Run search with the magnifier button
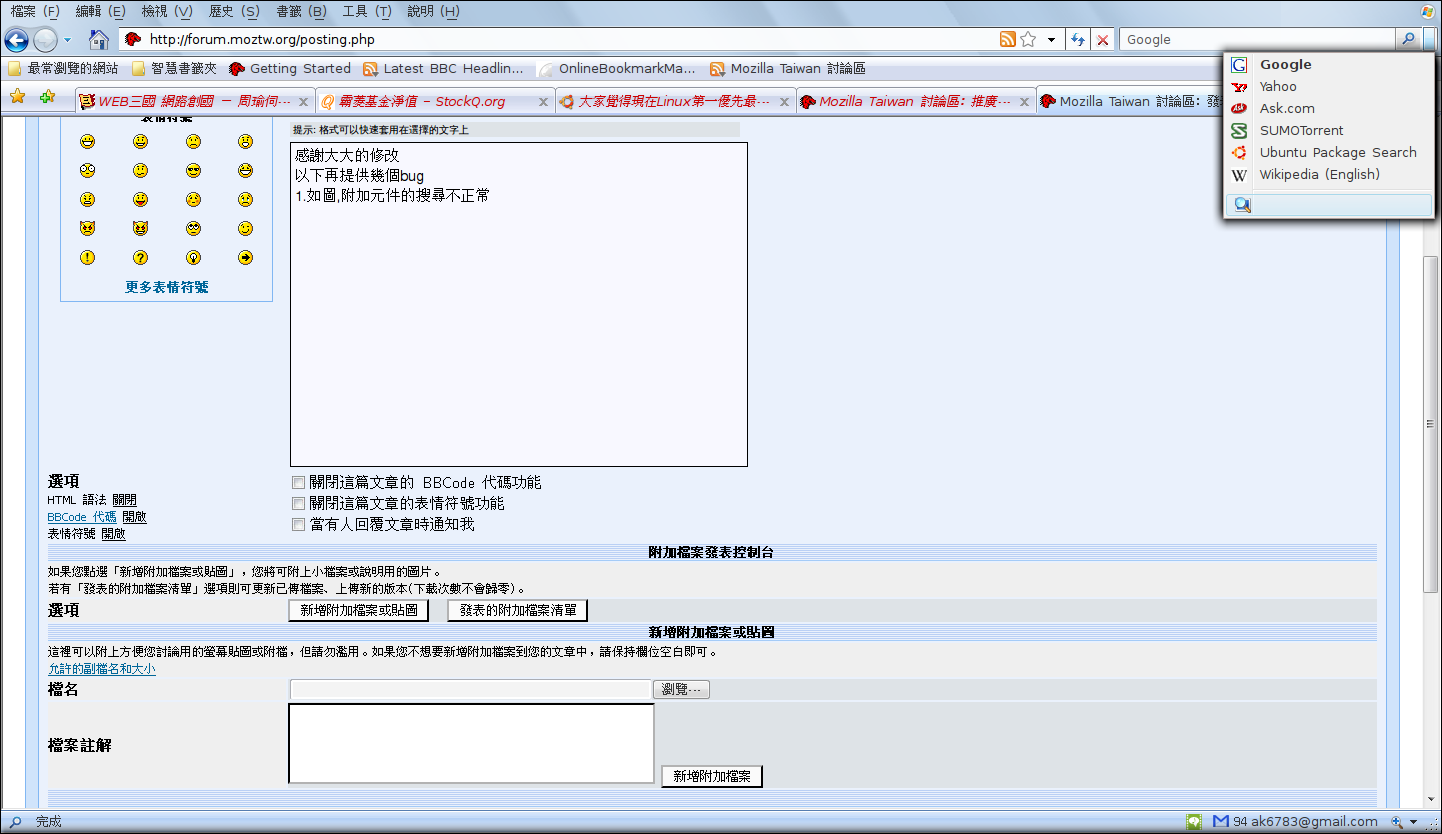Image resolution: width=1442 pixels, height=834 pixels. (x=1408, y=39)
